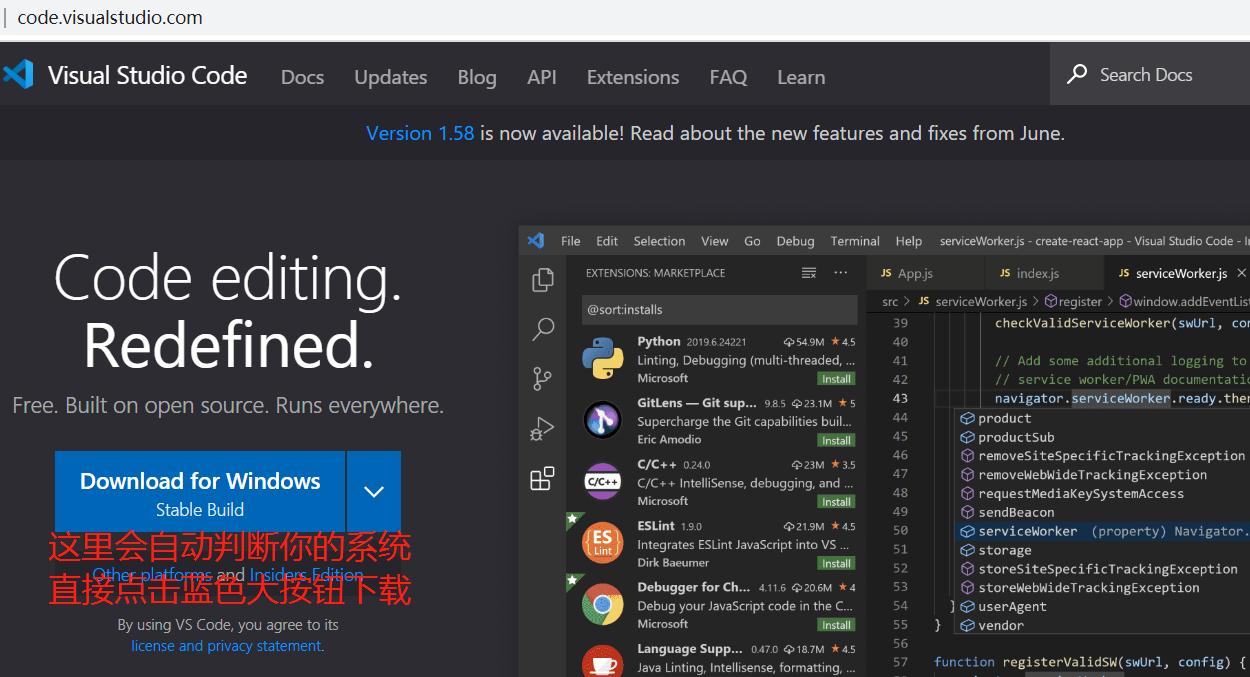Image resolution: width=1250 pixels, height=677 pixels.
Task: Open the API navigation link
Action: [542, 77]
